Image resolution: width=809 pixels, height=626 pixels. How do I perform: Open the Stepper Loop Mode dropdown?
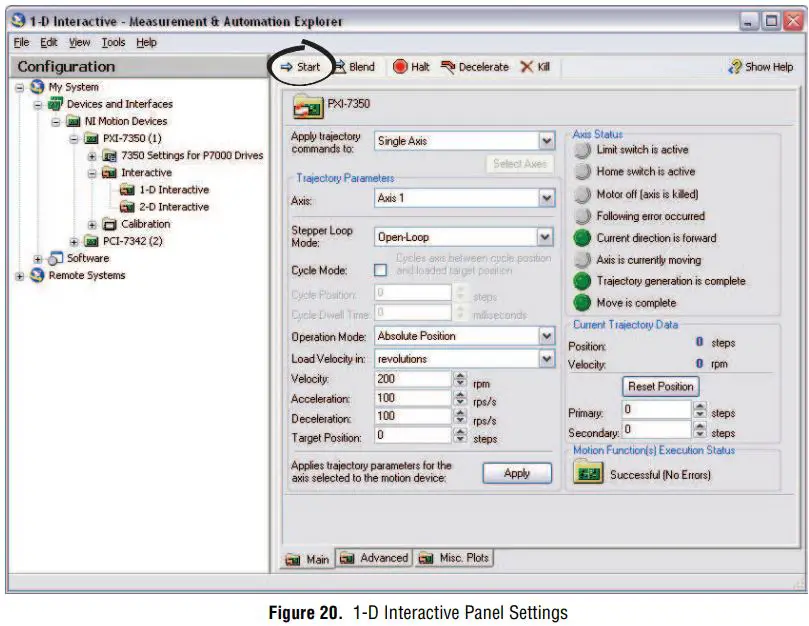click(546, 238)
